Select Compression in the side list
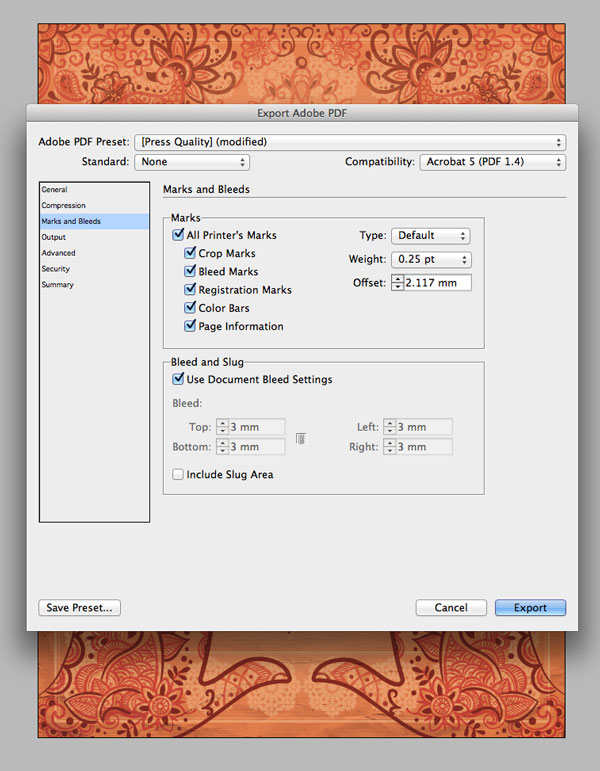600x771 pixels. (94, 206)
